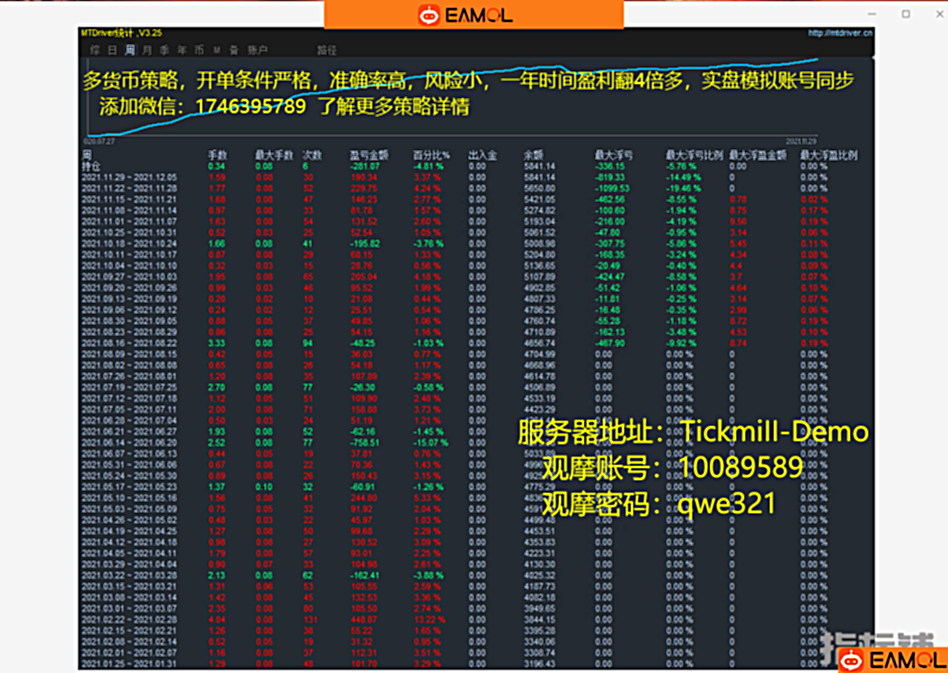Click the loss value -758.51
The width and height of the screenshot is (948, 673).
[x=365, y=443]
